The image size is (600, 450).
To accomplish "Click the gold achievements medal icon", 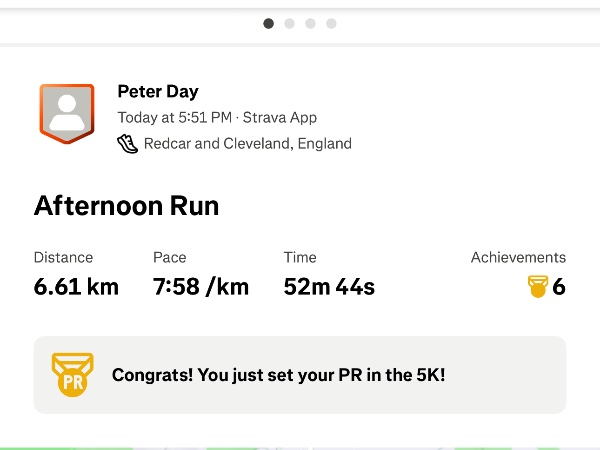I will (538, 287).
